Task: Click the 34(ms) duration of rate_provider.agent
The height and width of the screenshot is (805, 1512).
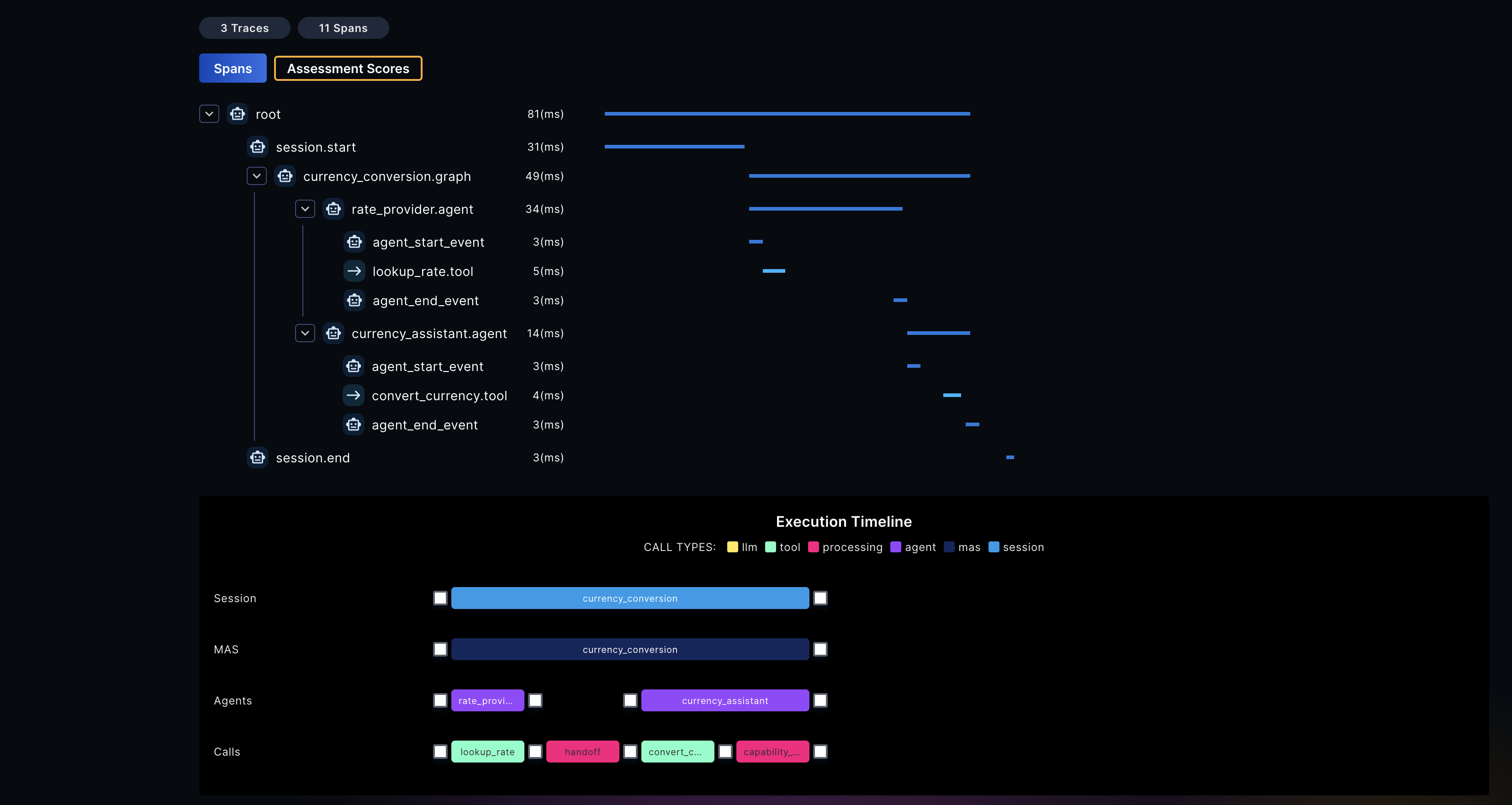Action: (x=544, y=209)
